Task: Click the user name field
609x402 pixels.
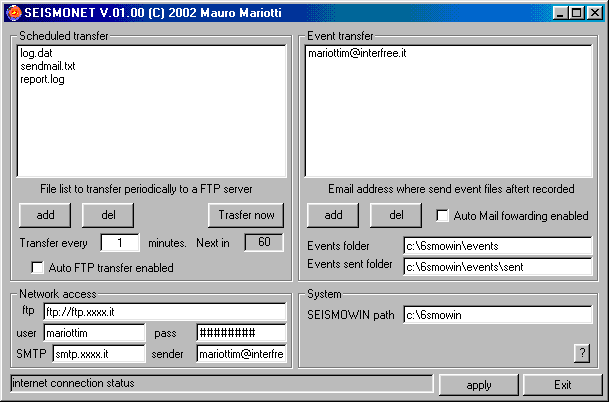Action: point(94,333)
